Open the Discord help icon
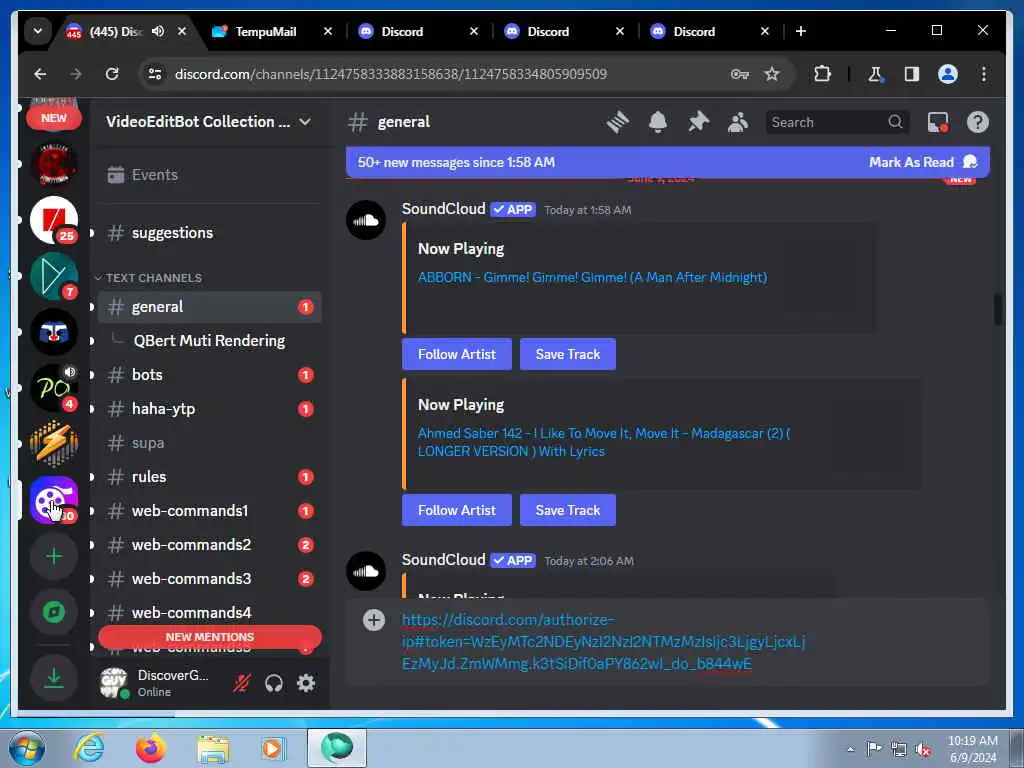The width and height of the screenshot is (1024, 768). point(978,122)
